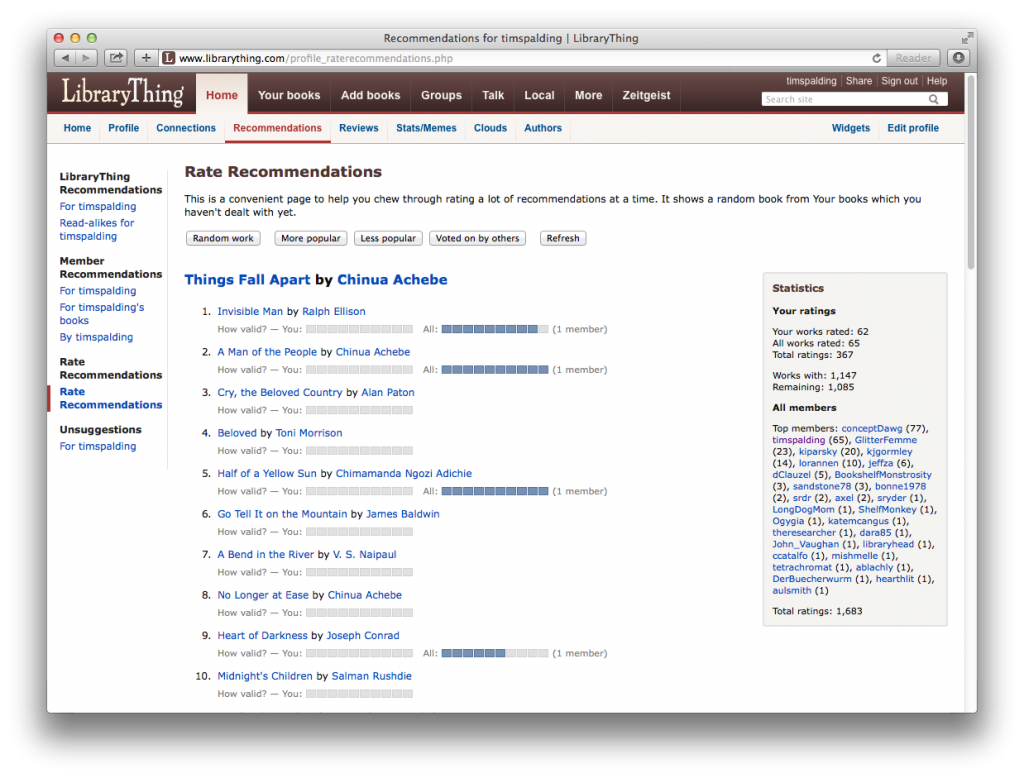The image size is (1024, 778).
Task: Go forward with the browser forward arrow
Action: [86, 58]
